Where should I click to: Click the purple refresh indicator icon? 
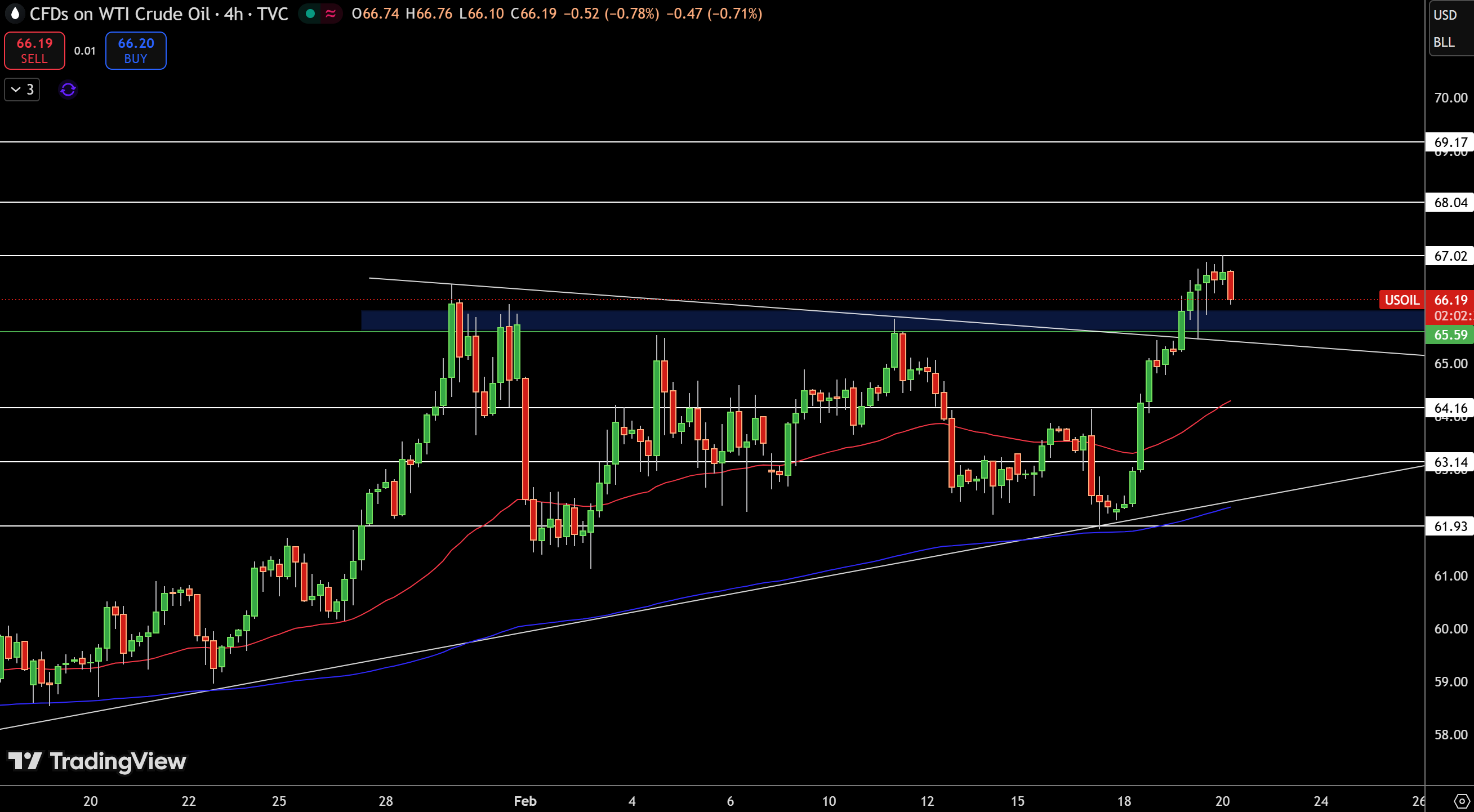tap(68, 90)
